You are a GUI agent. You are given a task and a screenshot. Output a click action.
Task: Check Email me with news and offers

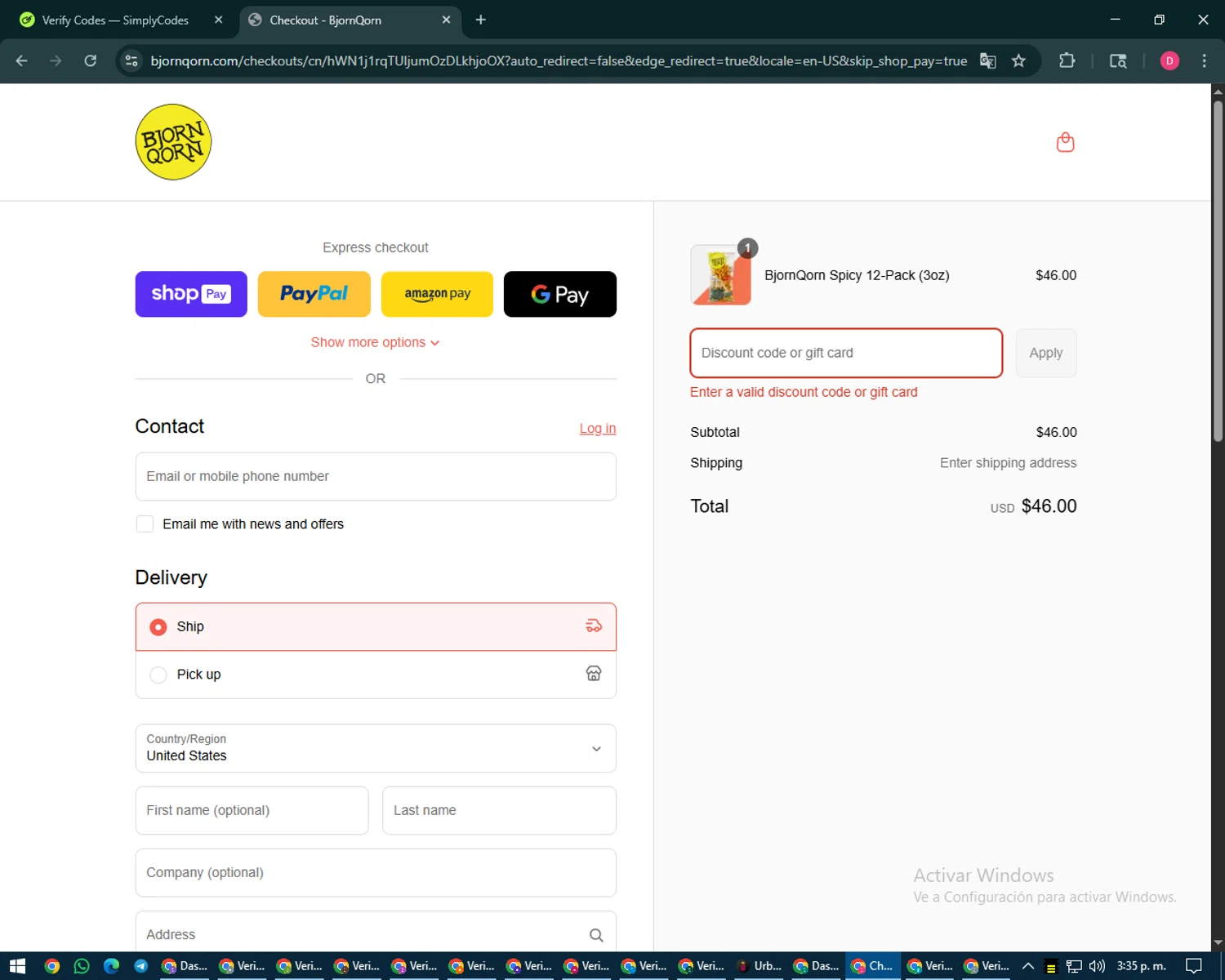pos(145,524)
